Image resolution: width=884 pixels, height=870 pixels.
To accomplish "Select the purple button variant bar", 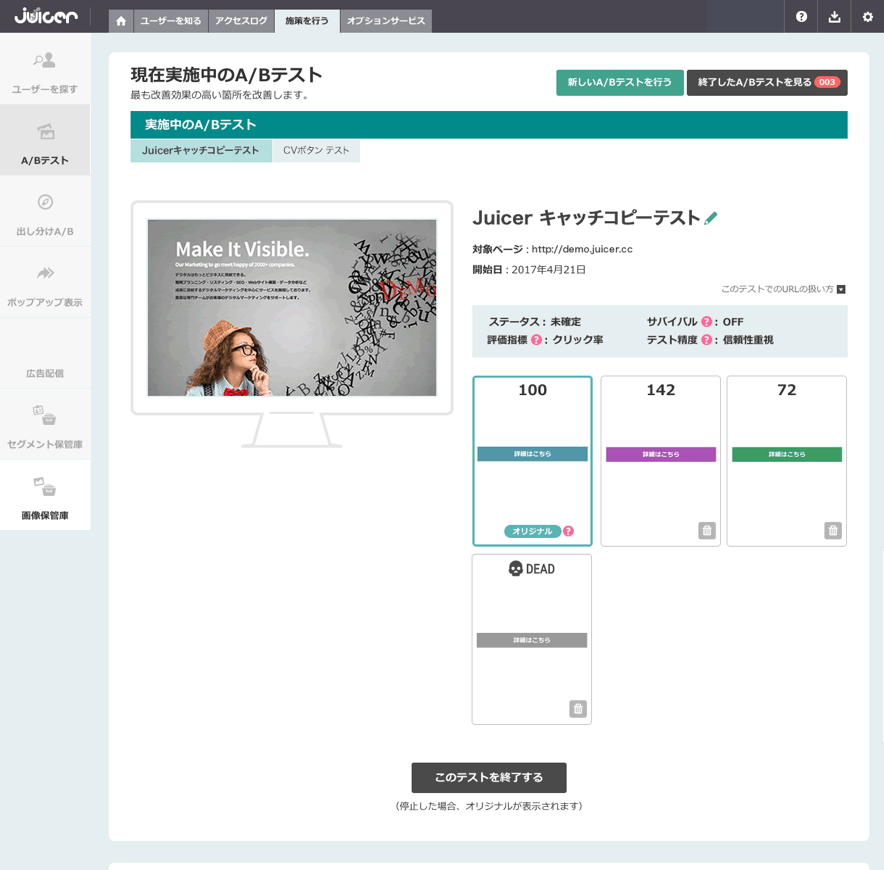I will tap(660, 454).
